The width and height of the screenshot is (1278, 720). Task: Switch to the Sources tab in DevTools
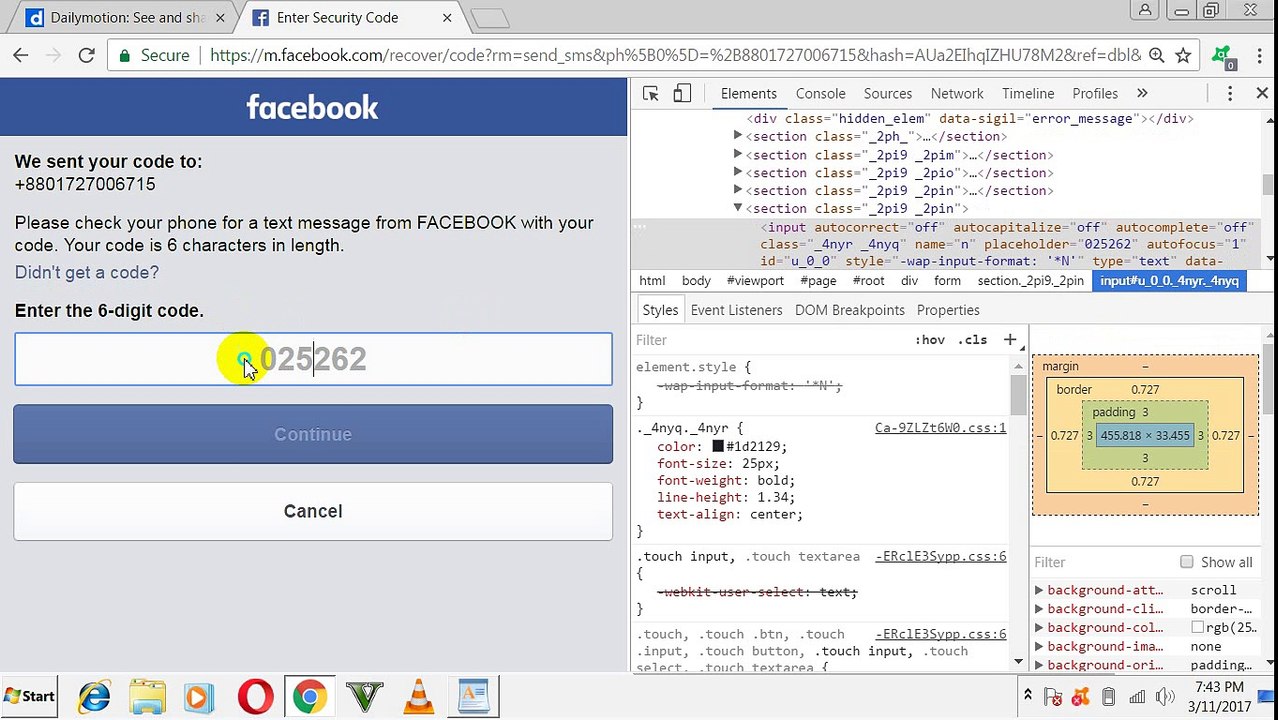[x=888, y=93]
